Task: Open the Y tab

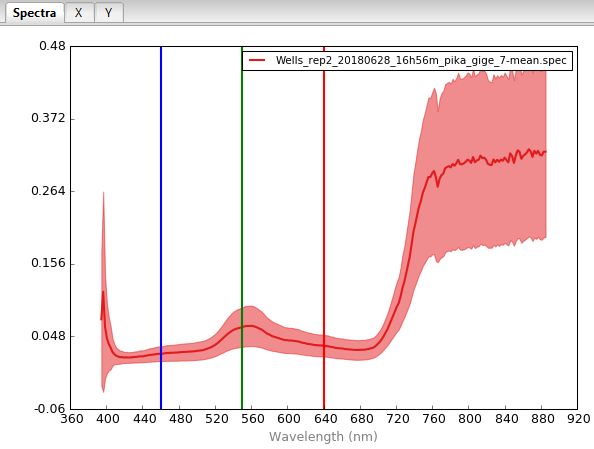Action: pos(109,13)
